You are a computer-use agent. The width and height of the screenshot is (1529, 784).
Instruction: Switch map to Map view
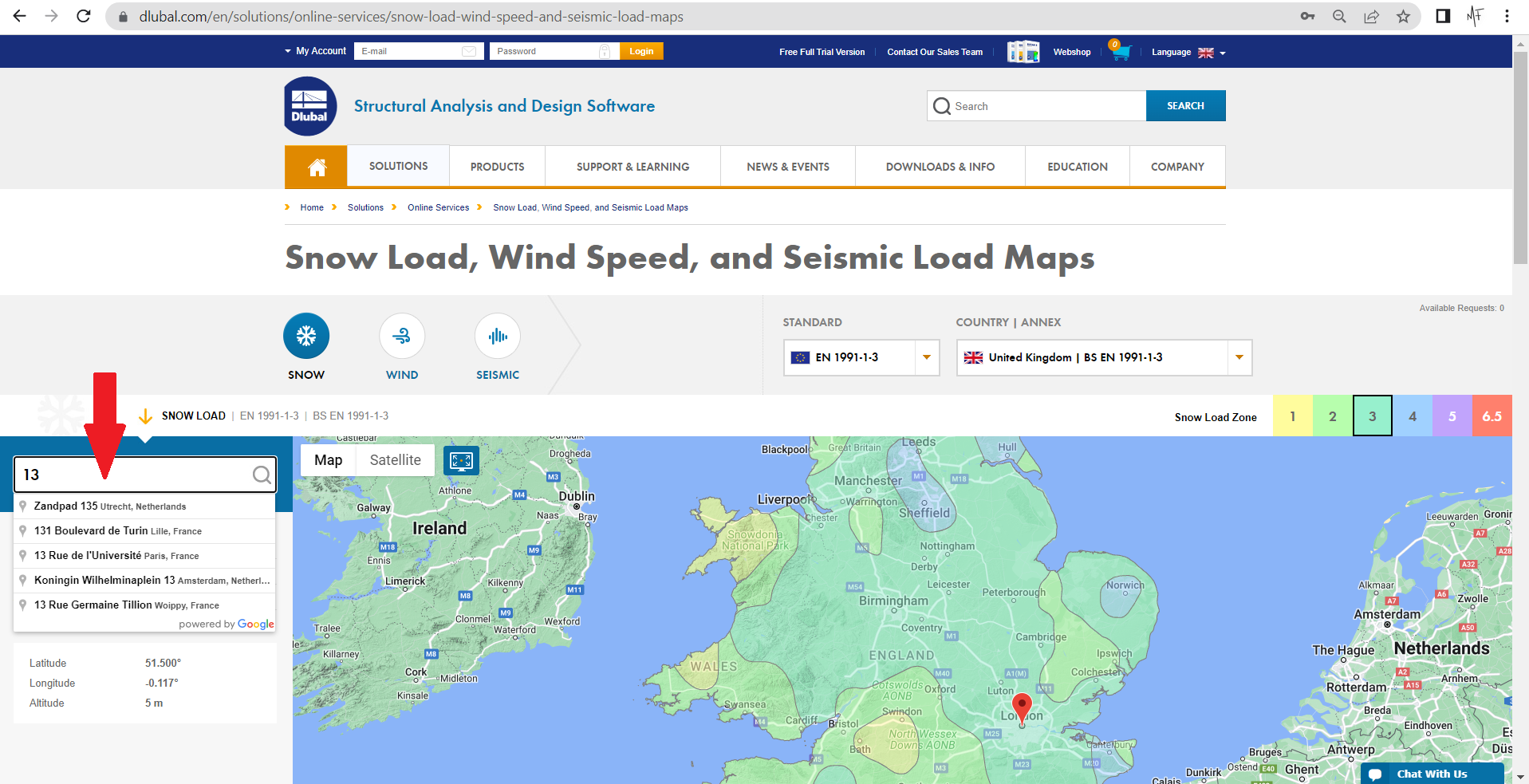(328, 460)
